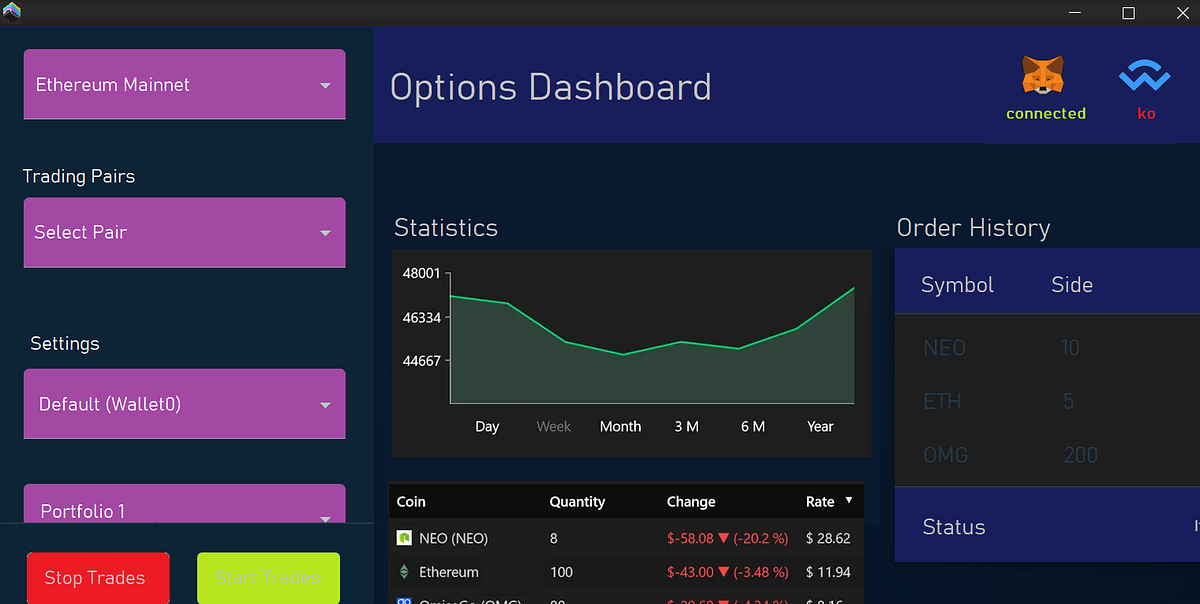Expand the Portfolio 1 dropdown
The width and height of the screenshot is (1200, 604).
(184, 510)
